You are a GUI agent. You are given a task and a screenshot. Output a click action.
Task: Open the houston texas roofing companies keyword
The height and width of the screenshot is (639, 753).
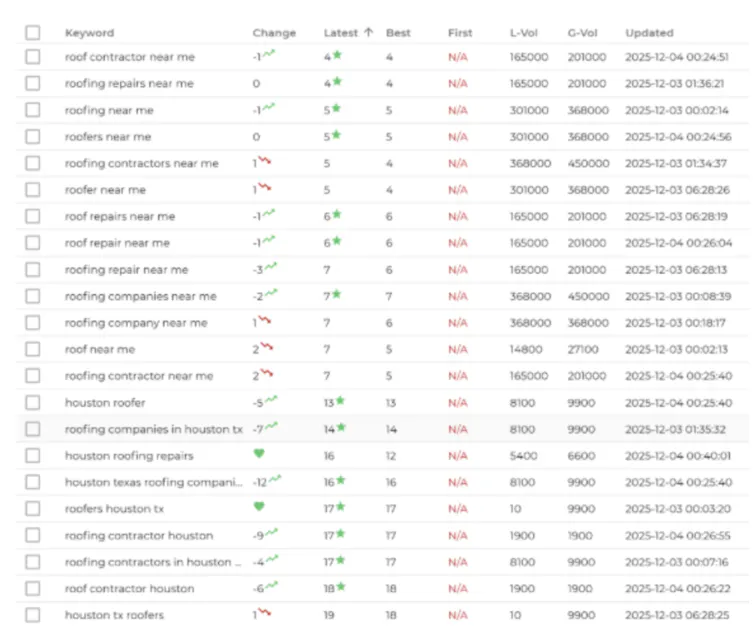tap(153, 482)
